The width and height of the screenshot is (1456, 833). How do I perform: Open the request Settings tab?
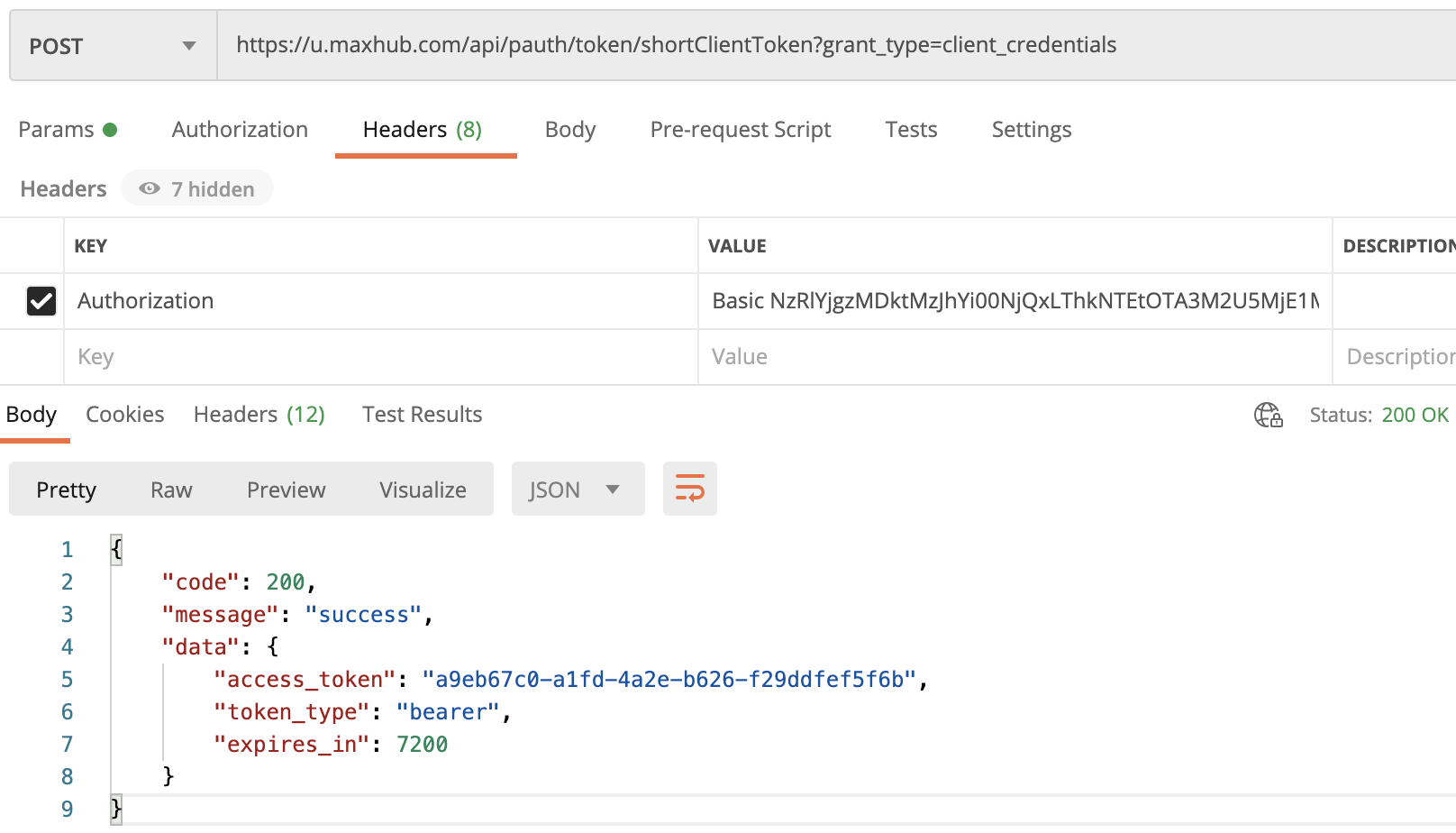click(1031, 130)
